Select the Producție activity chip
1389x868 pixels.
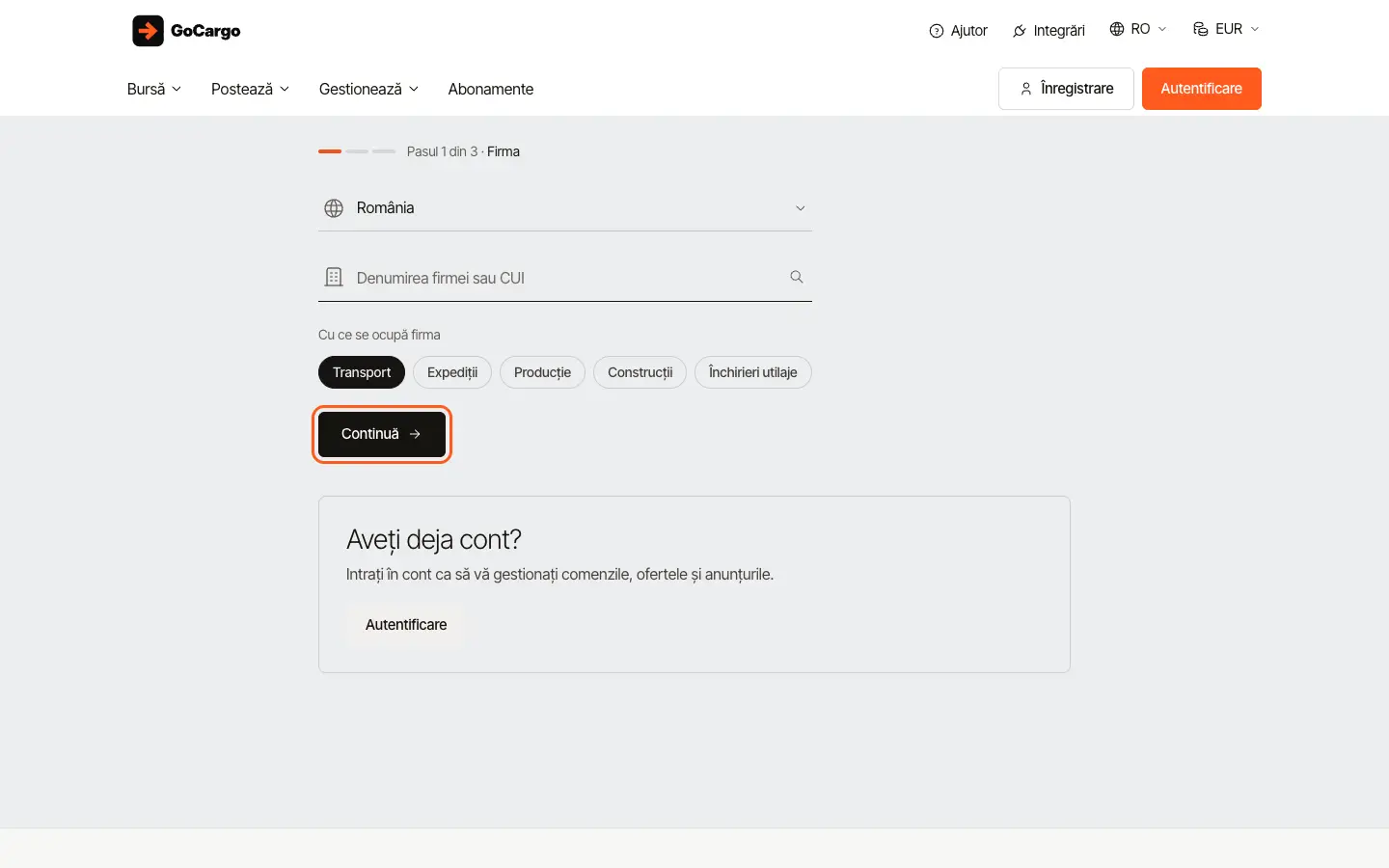pos(542,372)
